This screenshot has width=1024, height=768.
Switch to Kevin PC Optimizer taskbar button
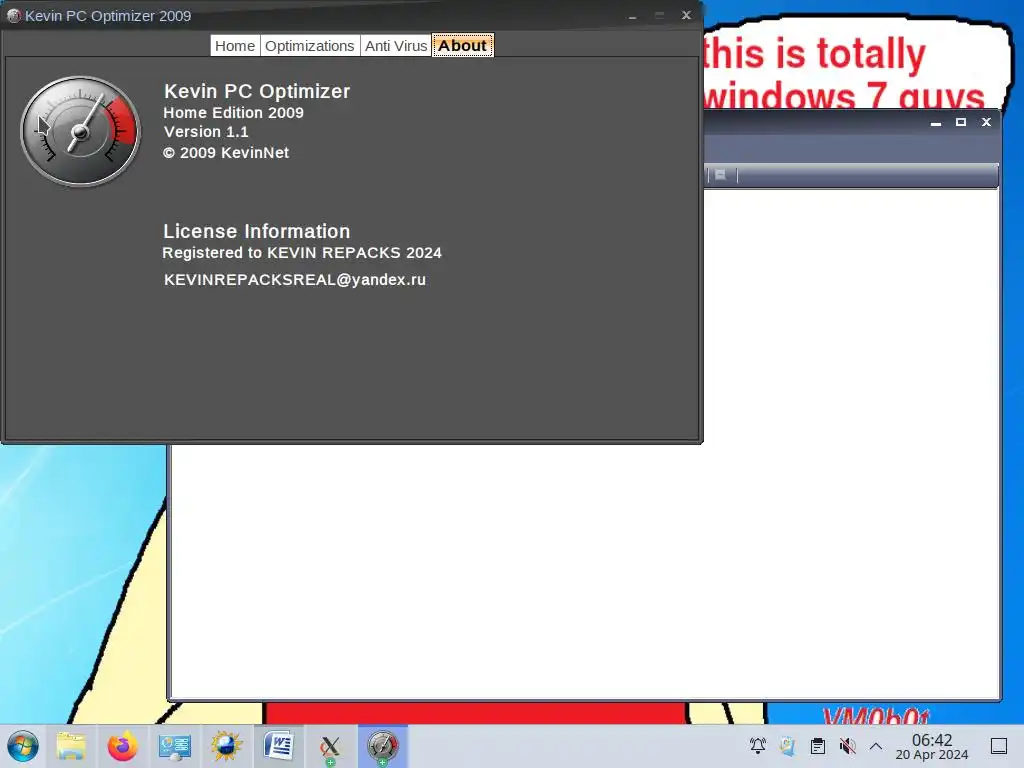tap(383, 746)
